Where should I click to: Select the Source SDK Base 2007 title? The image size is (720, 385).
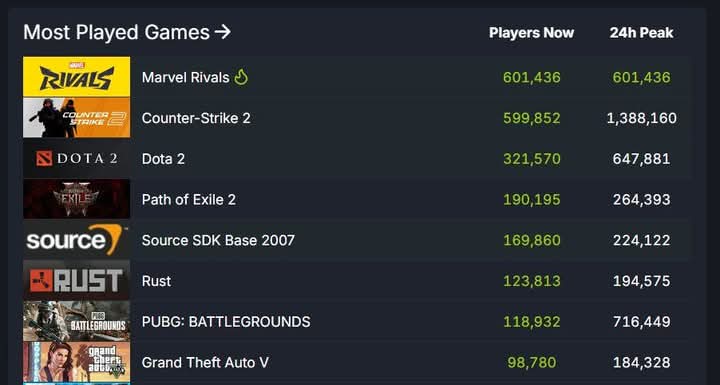click(x=218, y=240)
